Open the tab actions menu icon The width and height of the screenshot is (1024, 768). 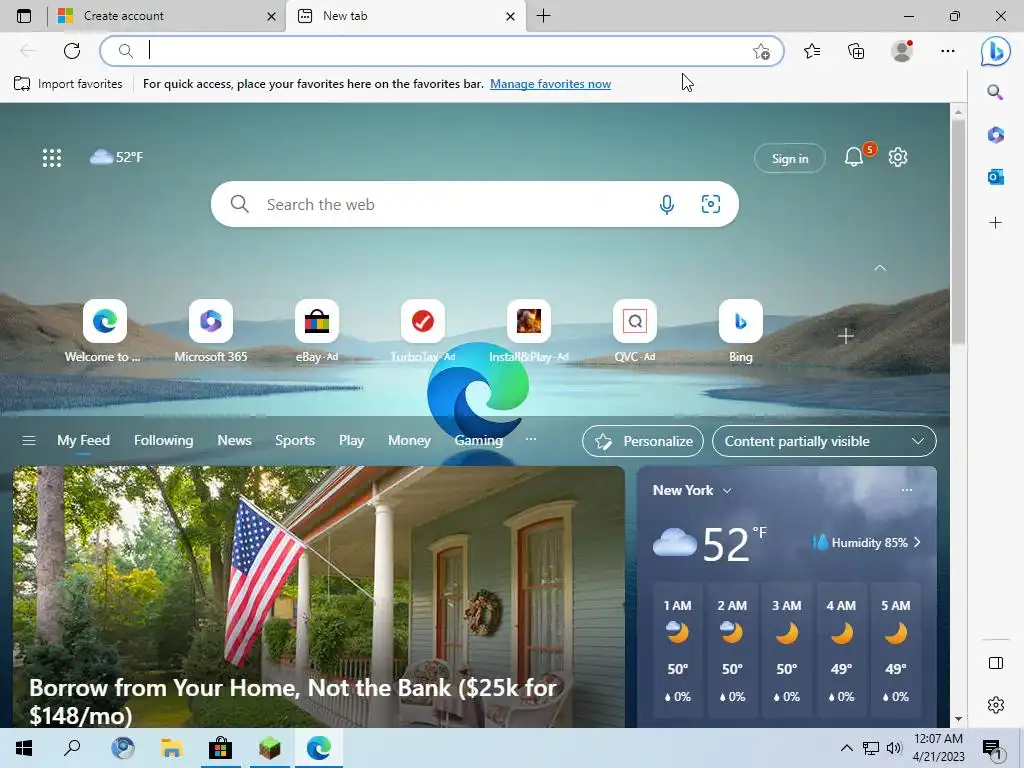[x=24, y=16]
